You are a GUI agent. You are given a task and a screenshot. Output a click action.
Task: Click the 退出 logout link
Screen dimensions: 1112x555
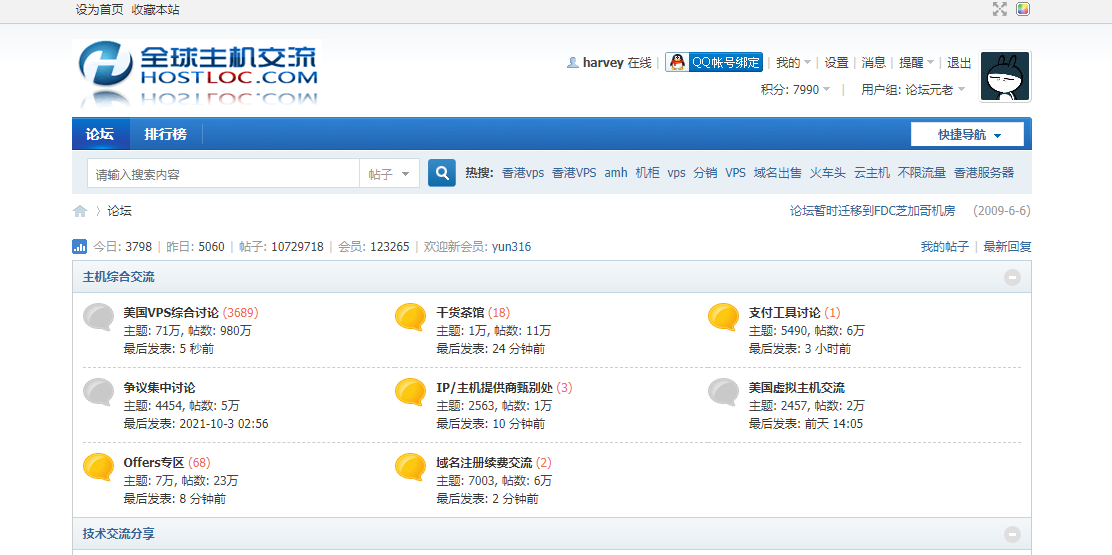click(959, 62)
